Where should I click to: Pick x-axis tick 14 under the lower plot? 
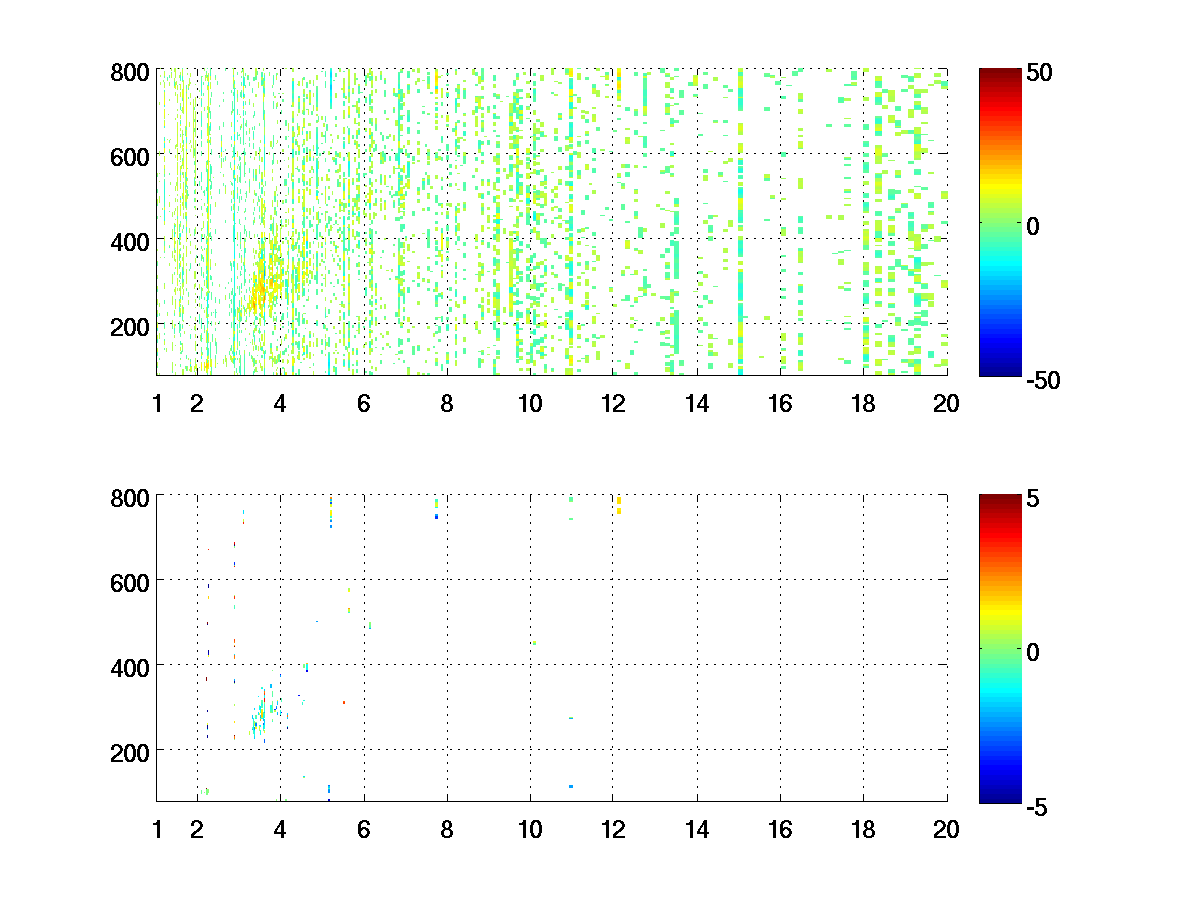pyautogui.click(x=697, y=829)
